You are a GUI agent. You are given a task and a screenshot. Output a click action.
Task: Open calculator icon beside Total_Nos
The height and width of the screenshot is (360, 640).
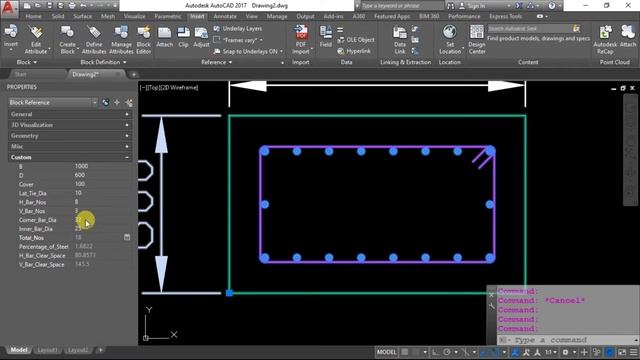127,237
